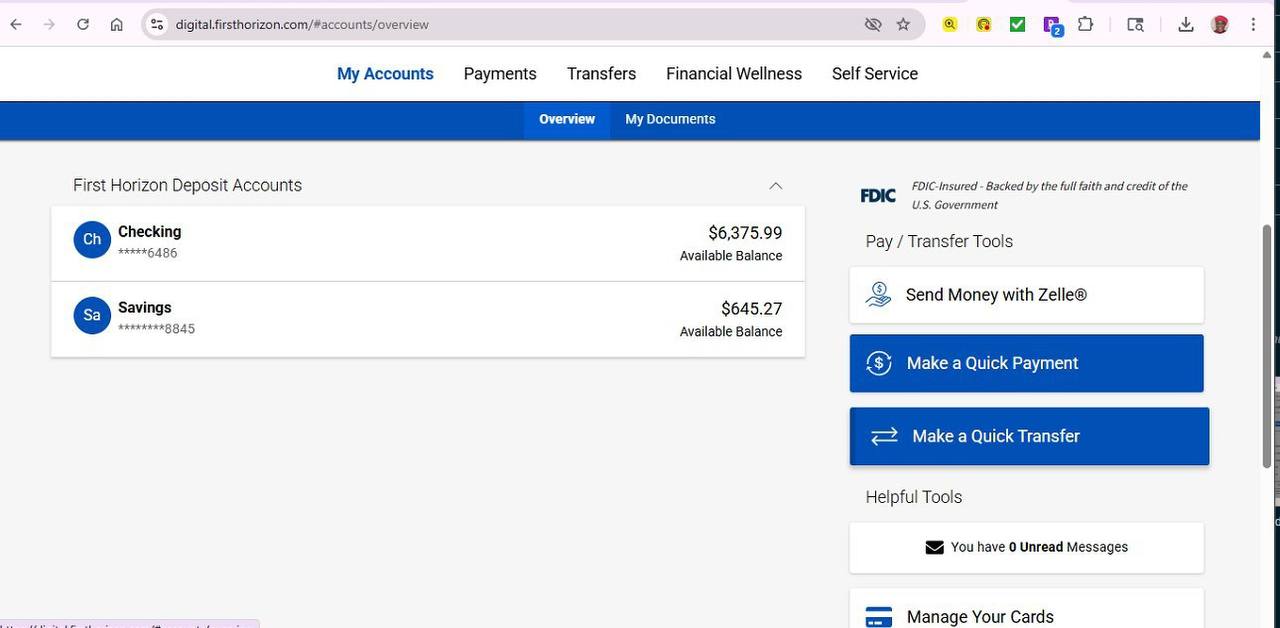The image size is (1280, 628).
Task: Click the Zelle hand-coin icon
Action: (878, 294)
